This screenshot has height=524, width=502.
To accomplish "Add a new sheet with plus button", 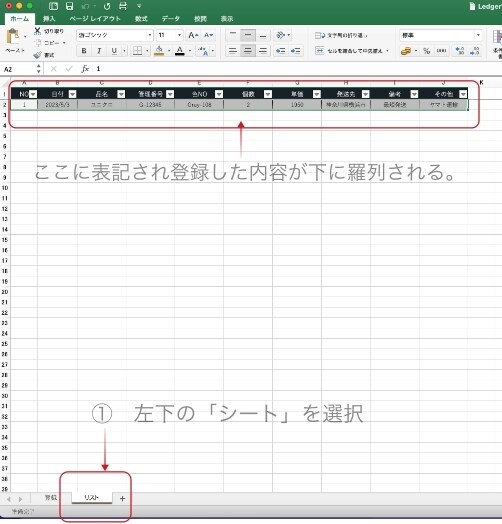I will coord(122,498).
